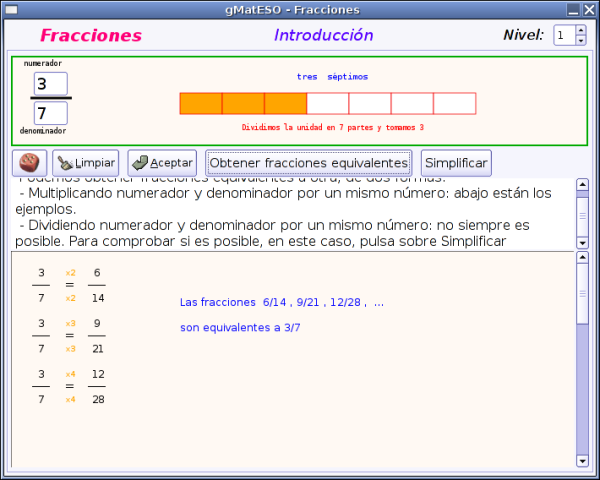Click the last empty fraction bar segment

click(x=455, y=104)
